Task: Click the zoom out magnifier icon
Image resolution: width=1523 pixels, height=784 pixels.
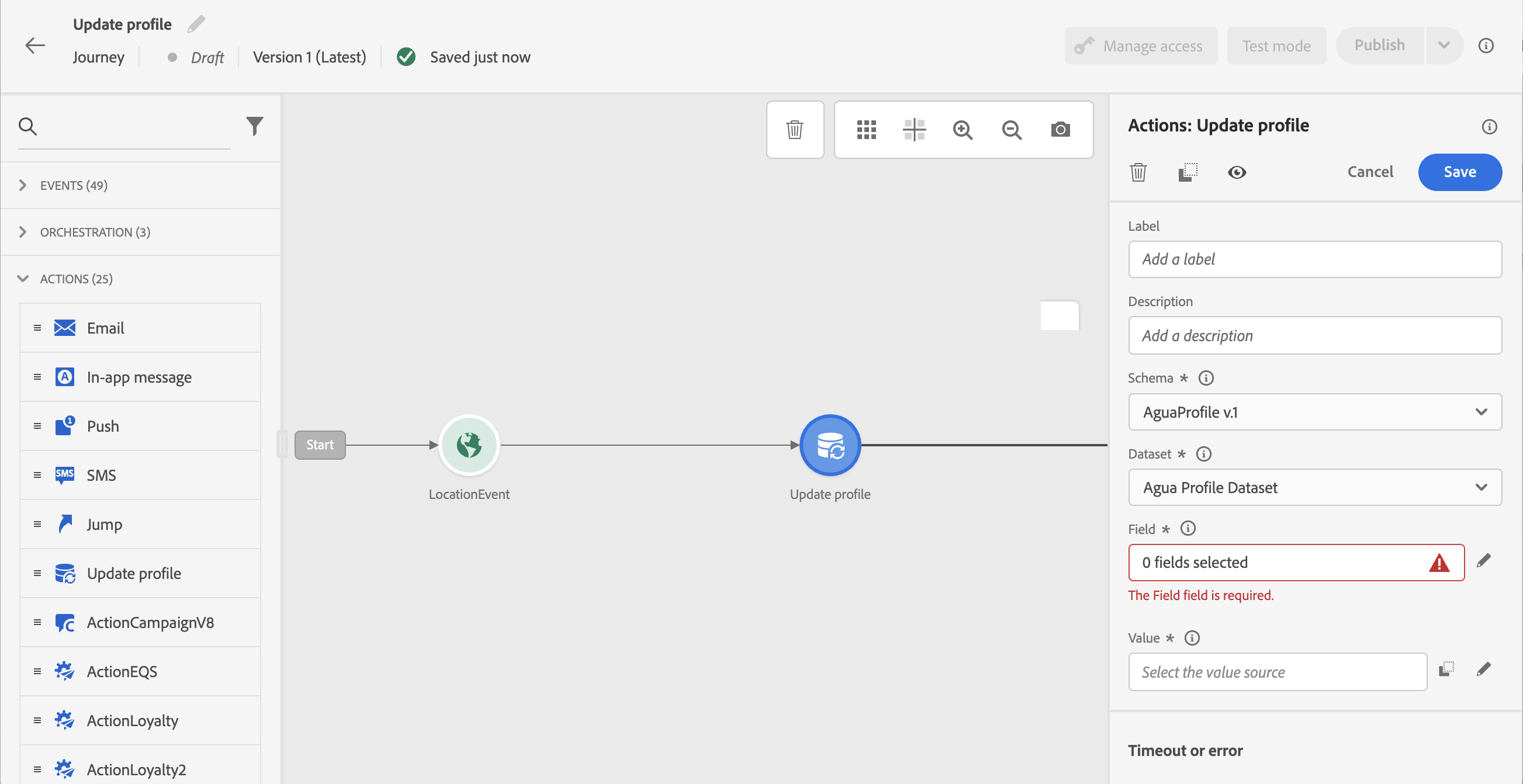Action: [1011, 129]
